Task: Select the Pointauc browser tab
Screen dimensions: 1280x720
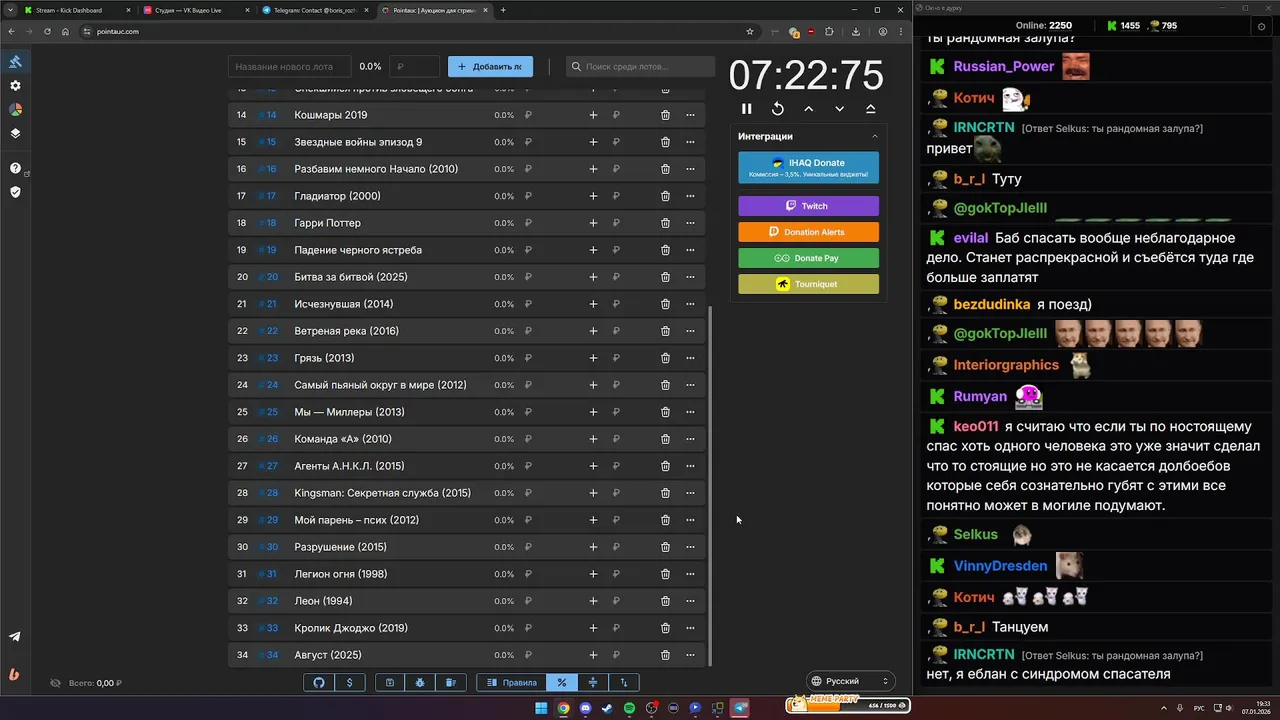Action: [435, 10]
